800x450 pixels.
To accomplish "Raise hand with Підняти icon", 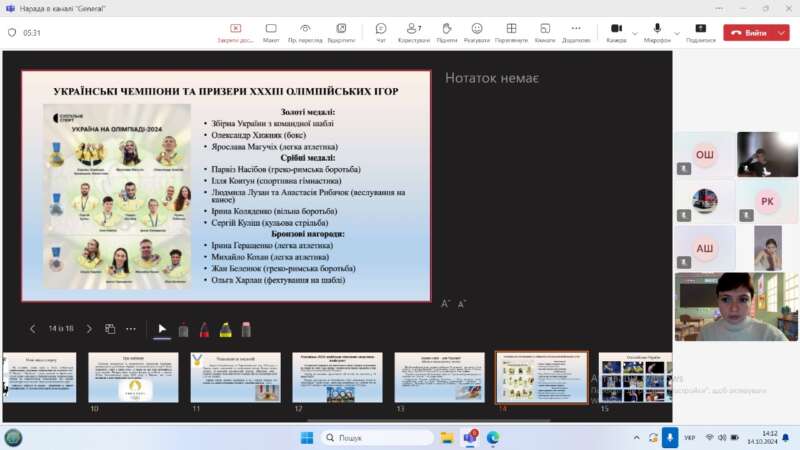I will [x=446, y=32].
